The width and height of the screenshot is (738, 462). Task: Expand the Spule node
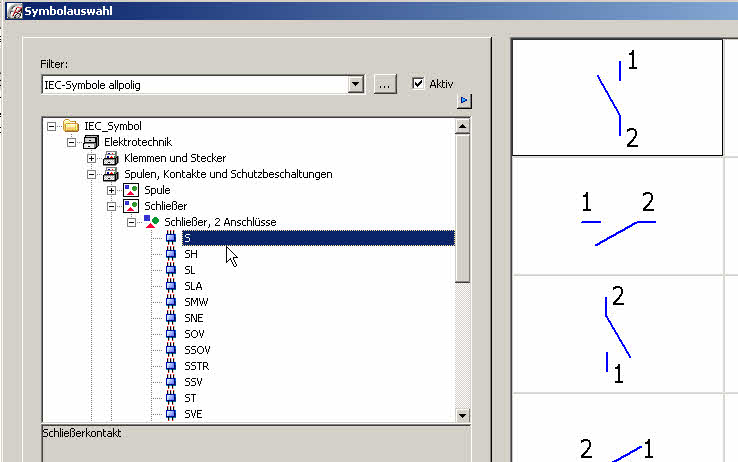pos(111,190)
